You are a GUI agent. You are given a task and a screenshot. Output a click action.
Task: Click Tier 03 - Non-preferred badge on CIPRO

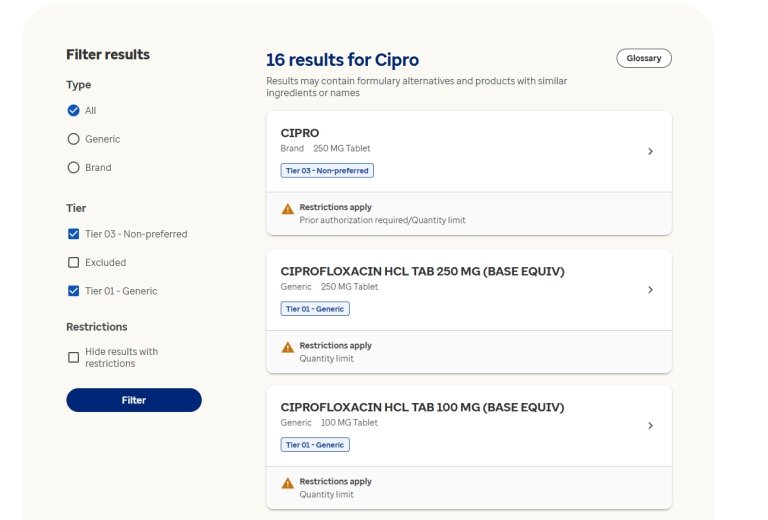click(x=327, y=171)
